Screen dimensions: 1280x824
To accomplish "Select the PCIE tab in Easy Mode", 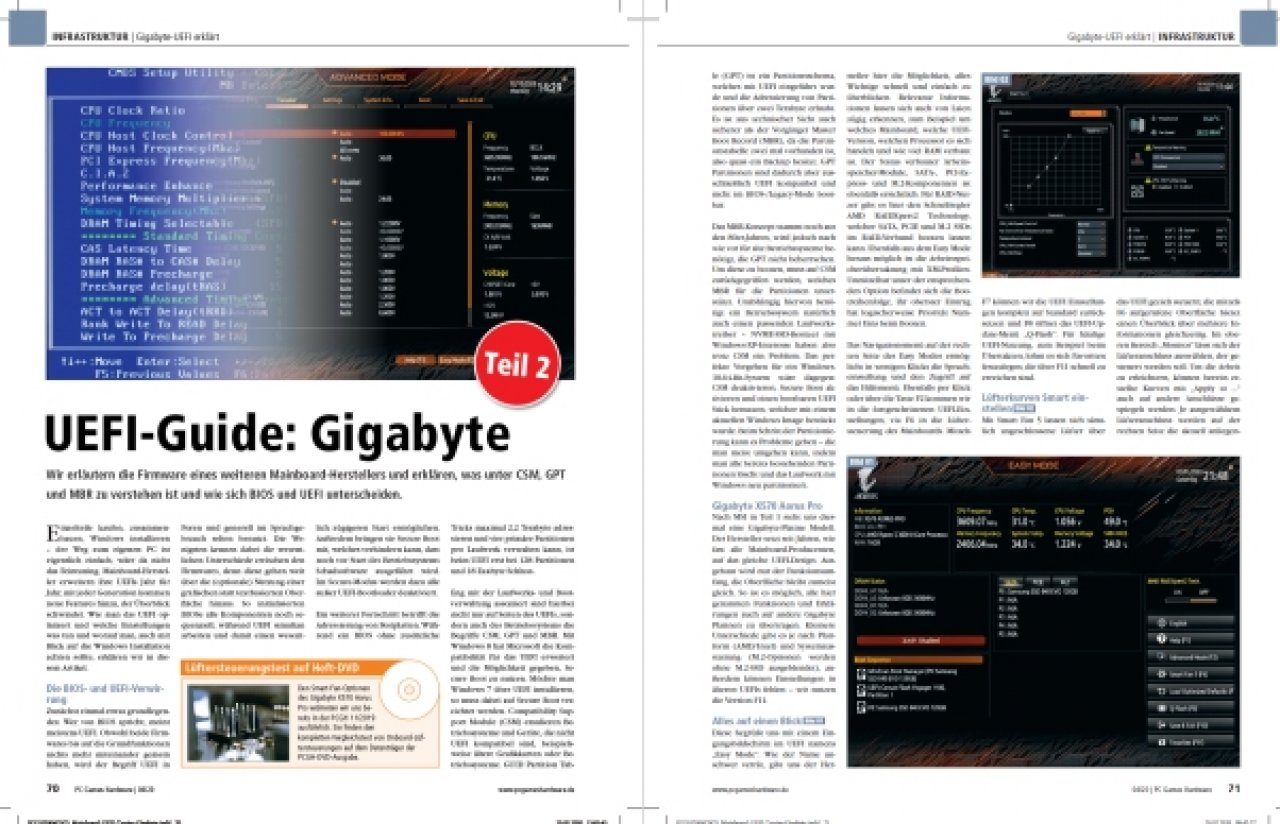I will [1038, 582].
